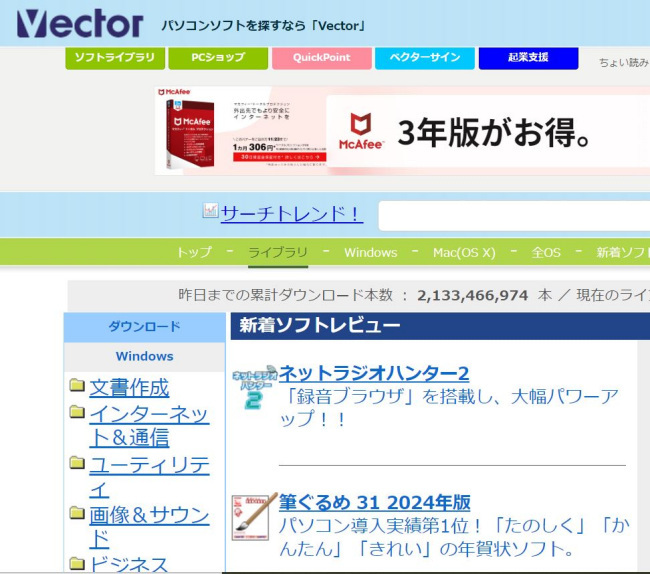The image size is (650, 574).
Task: Open the 筆ぐるめ 31 2024年版 link
Action: tap(374, 502)
